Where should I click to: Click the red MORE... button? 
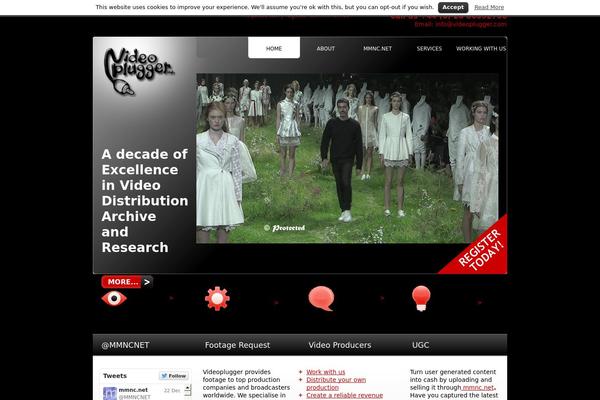[127, 282]
